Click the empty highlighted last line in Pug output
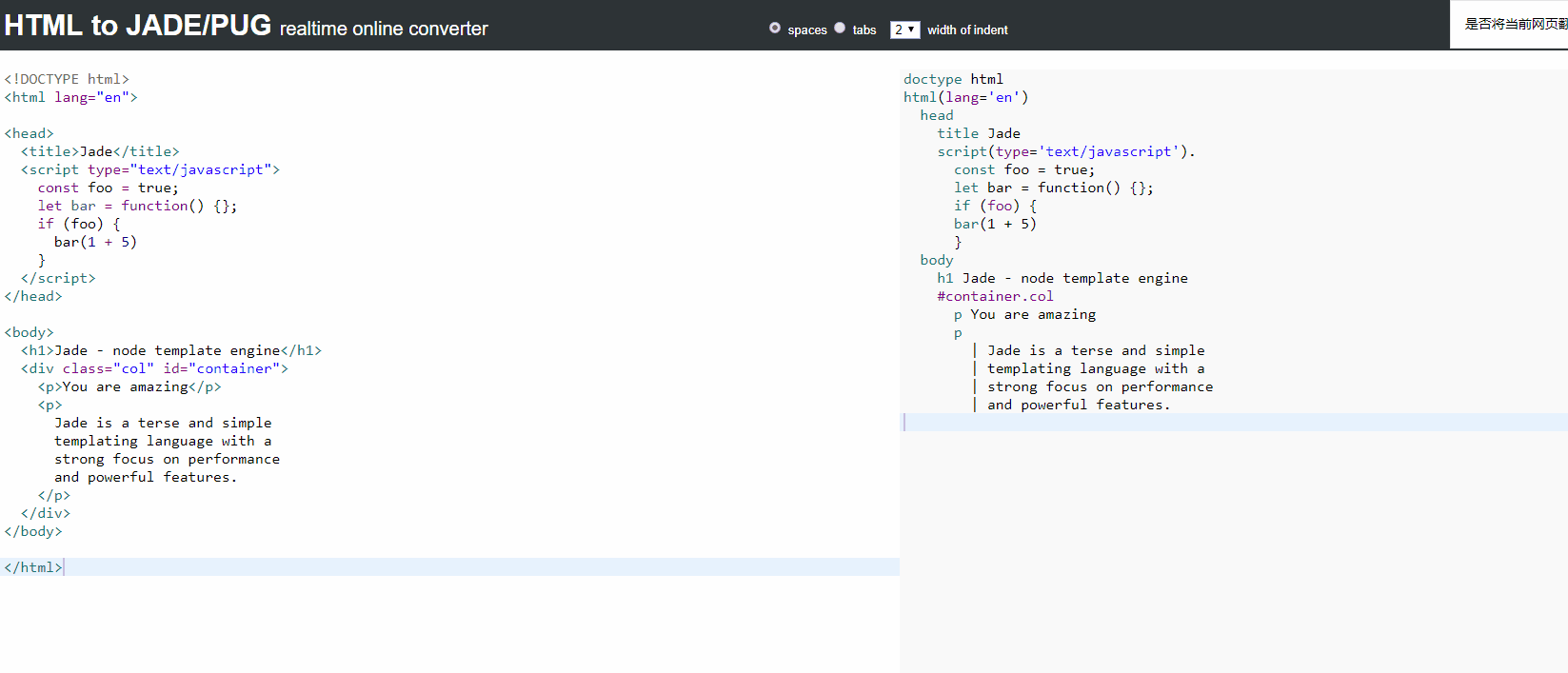 pyautogui.click(x=1234, y=423)
